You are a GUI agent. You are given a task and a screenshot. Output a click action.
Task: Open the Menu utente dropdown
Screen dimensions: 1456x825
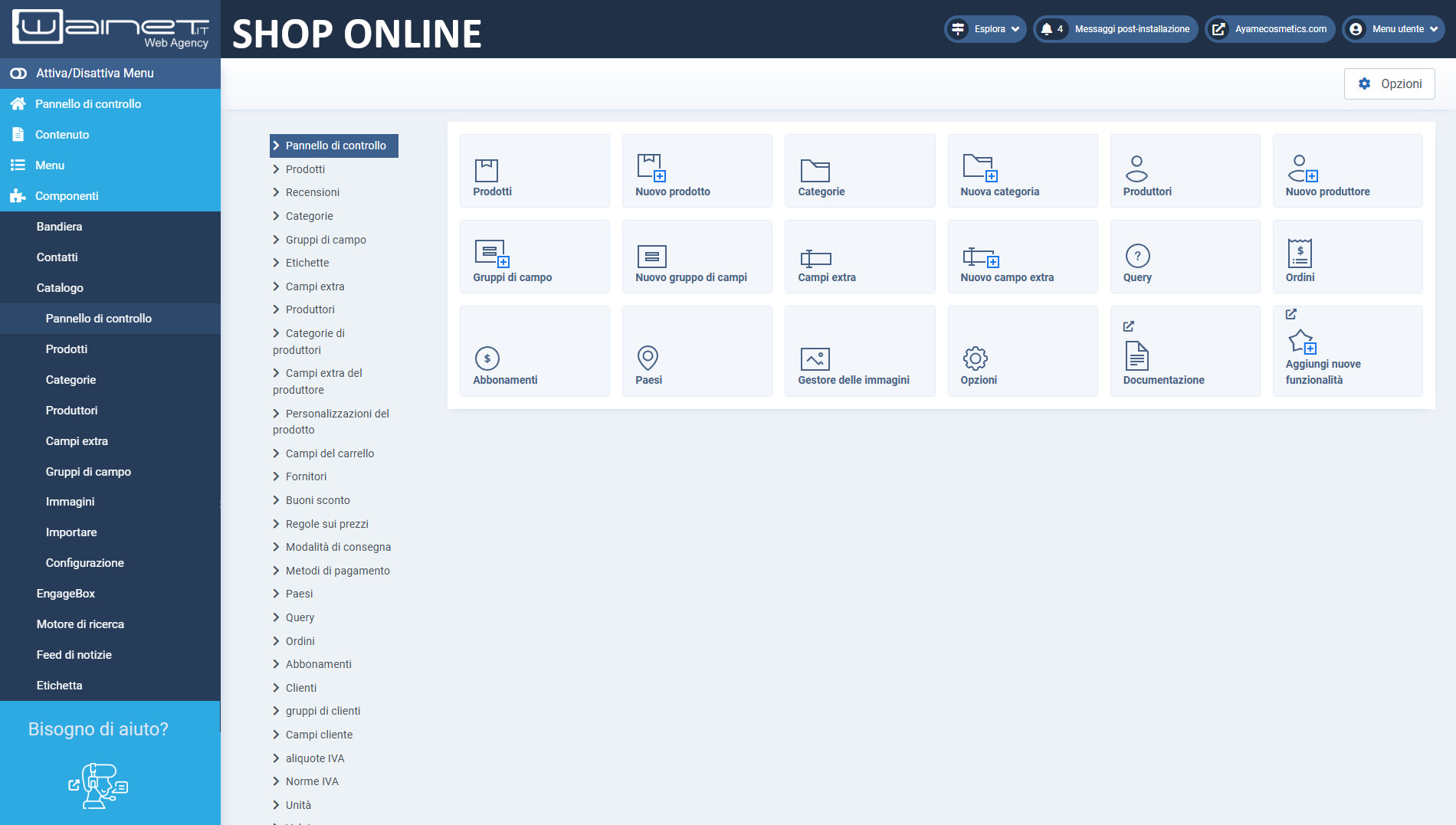pos(1393,29)
